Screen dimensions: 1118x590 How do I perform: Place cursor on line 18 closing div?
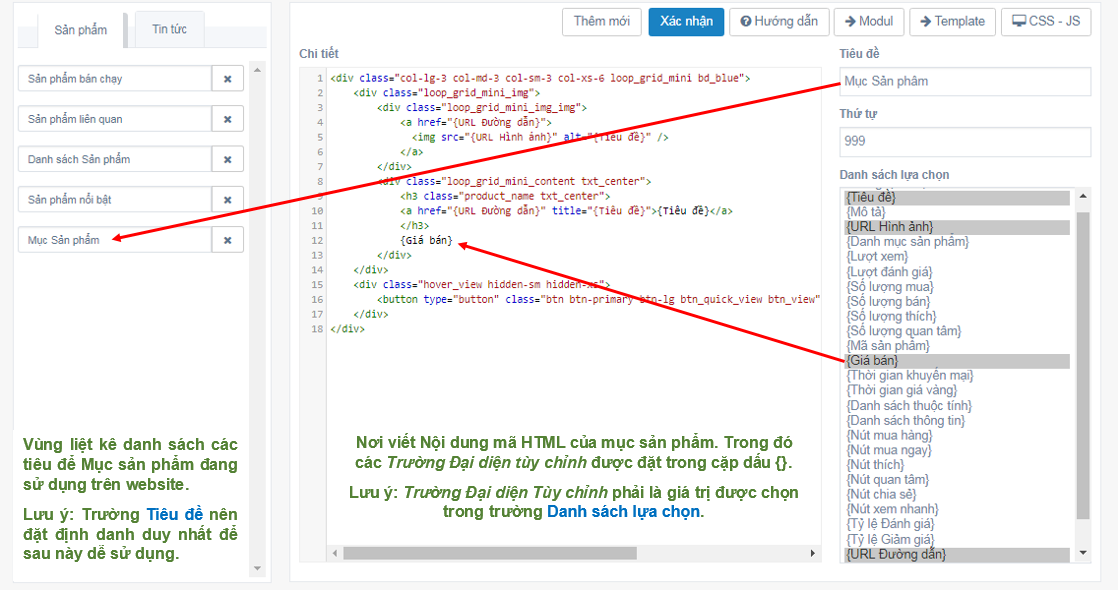(347, 329)
